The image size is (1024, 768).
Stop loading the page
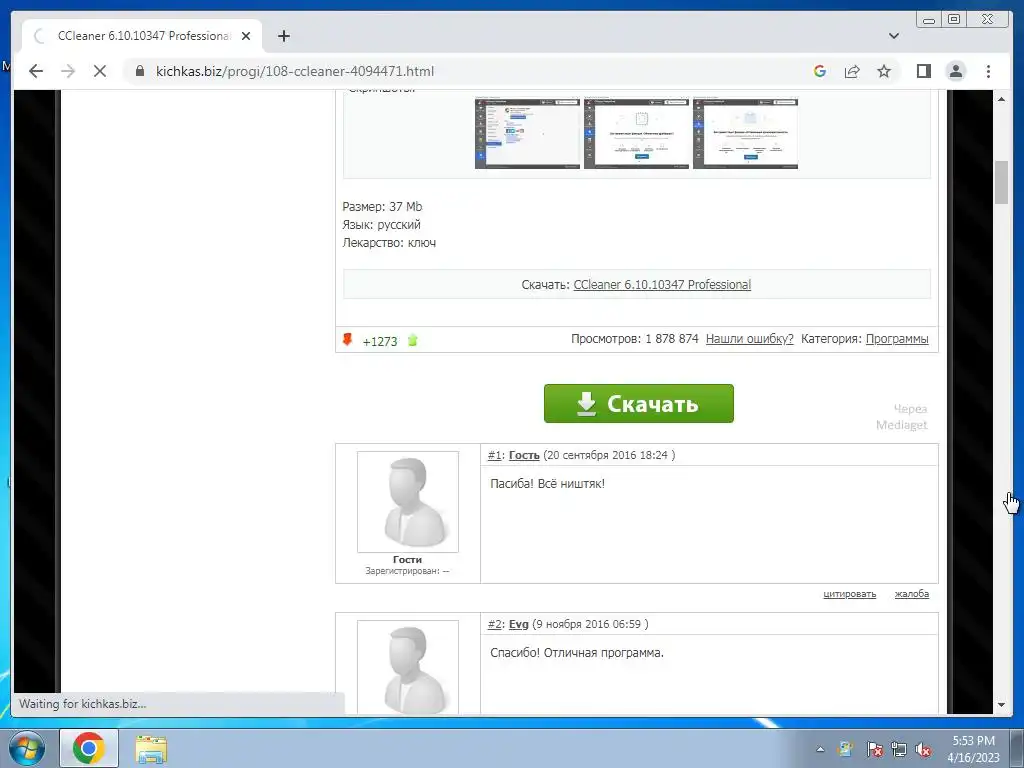100,71
